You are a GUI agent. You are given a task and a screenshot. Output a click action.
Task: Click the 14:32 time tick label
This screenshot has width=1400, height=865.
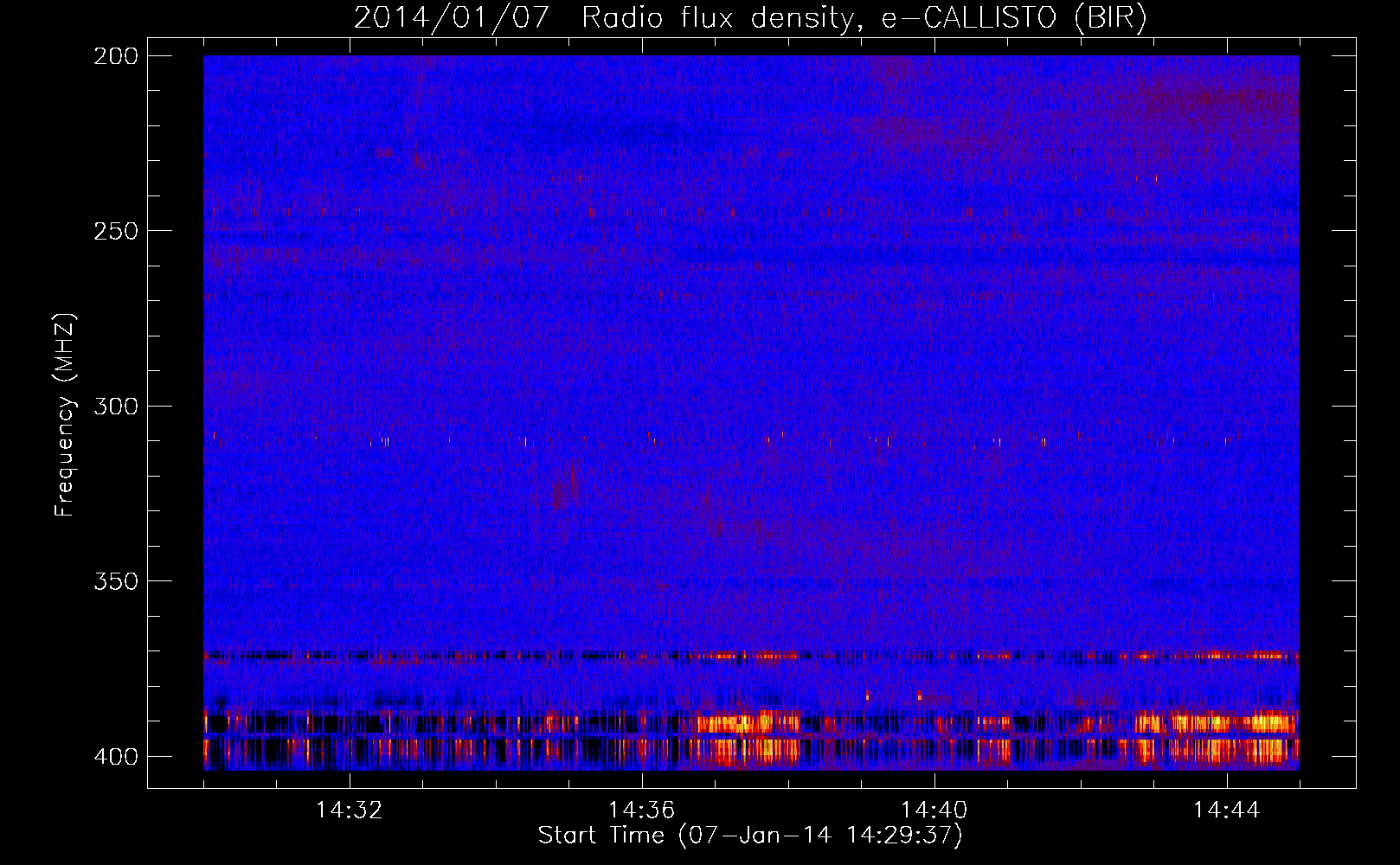[x=350, y=811]
